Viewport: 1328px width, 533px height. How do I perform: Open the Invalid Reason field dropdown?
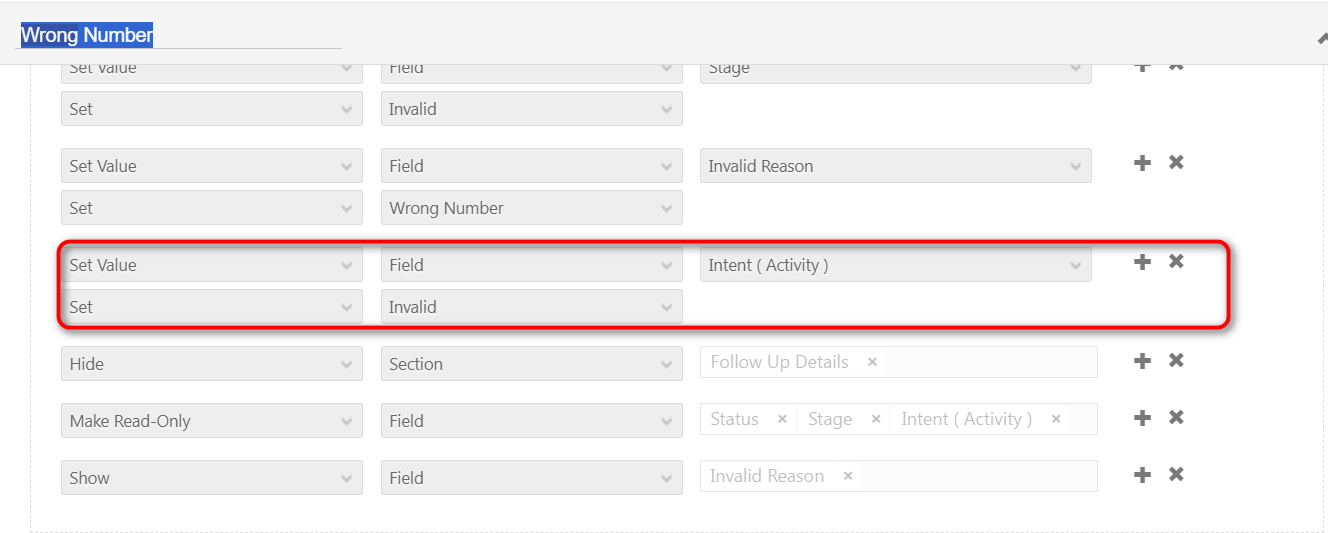tap(895, 166)
